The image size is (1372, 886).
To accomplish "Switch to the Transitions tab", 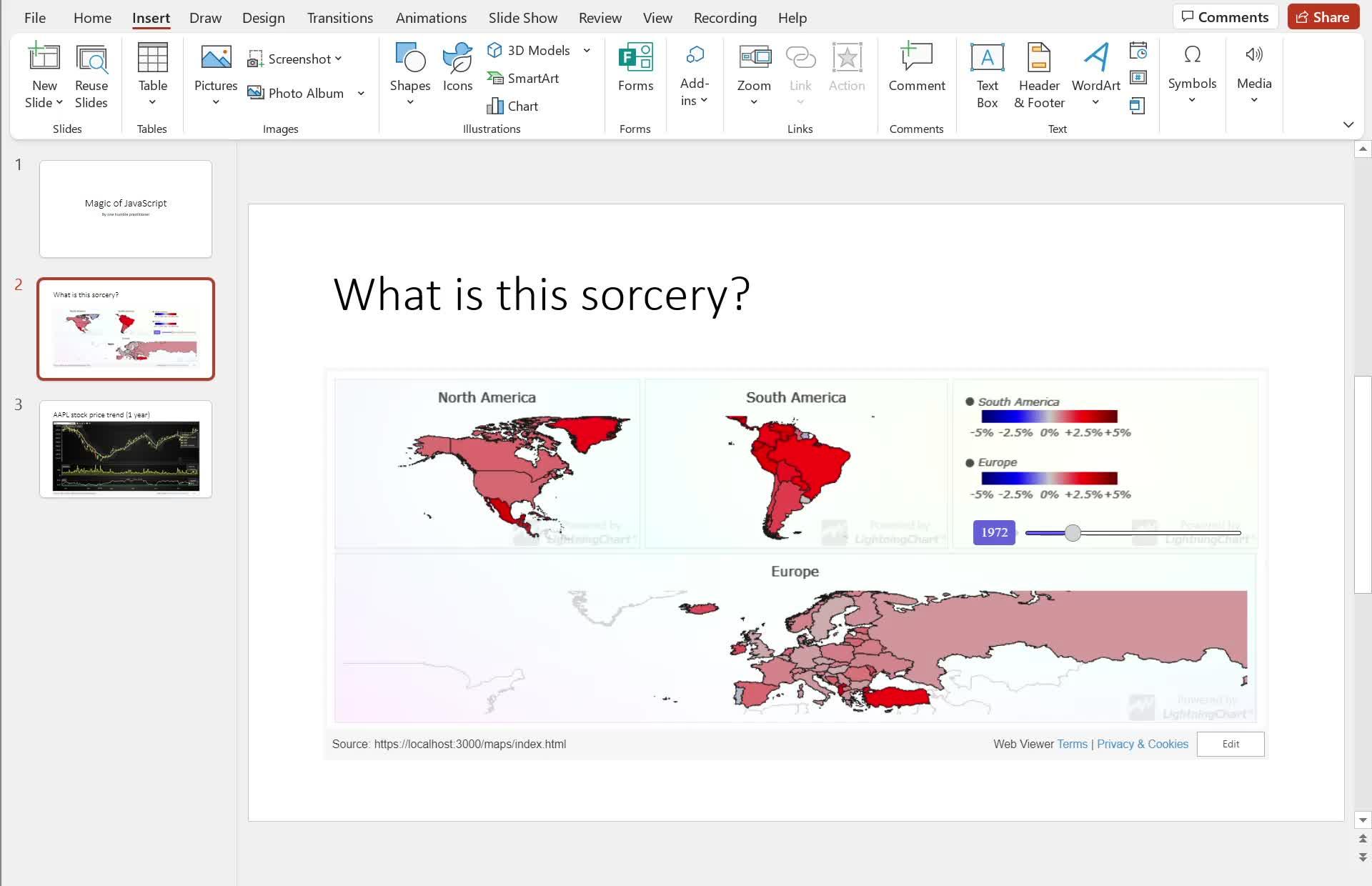I will click(339, 18).
